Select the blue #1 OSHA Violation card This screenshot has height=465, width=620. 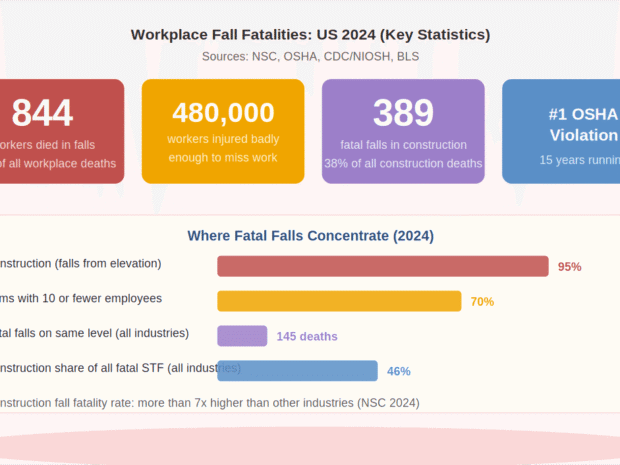[x=561, y=131]
